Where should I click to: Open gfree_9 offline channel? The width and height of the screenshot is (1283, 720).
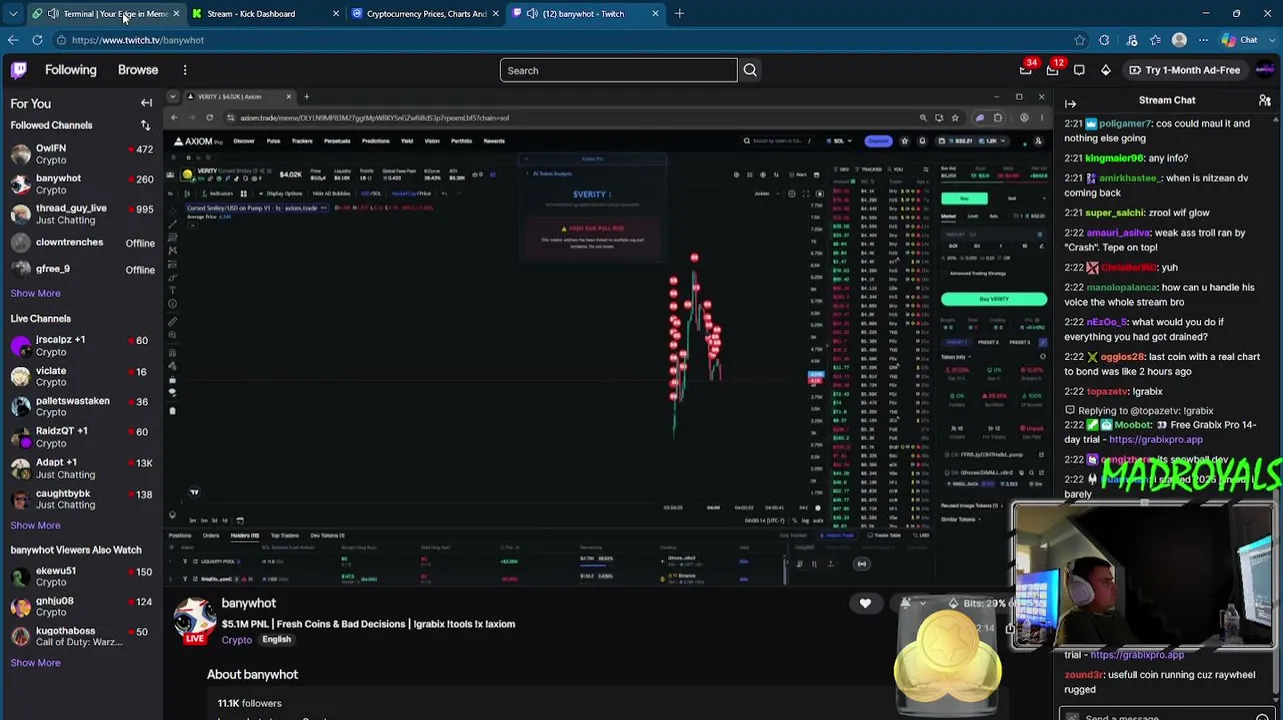[x=82, y=269]
